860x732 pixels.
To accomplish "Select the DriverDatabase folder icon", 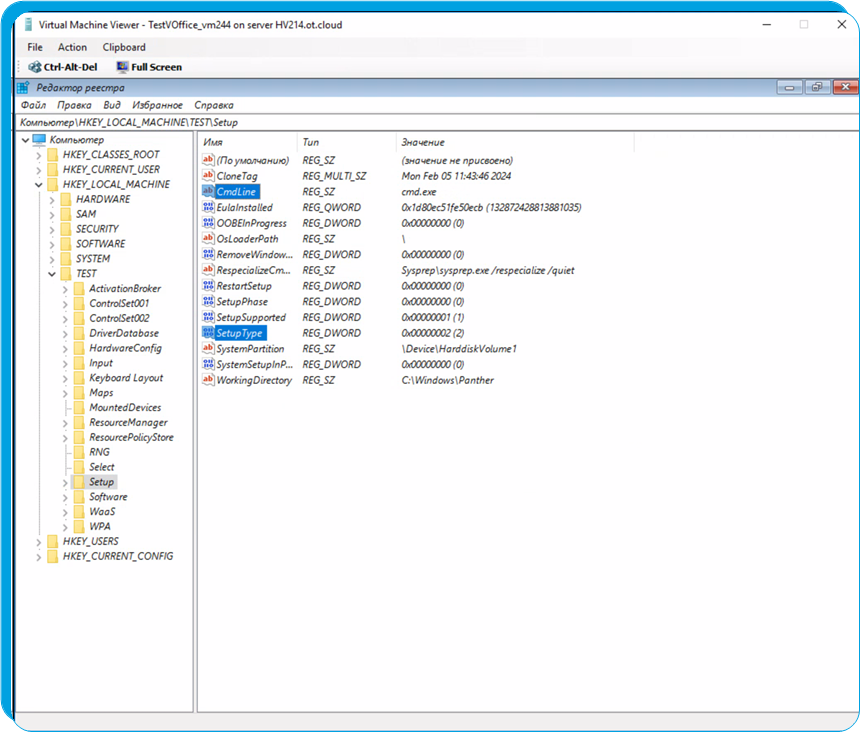I will click(x=80, y=333).
